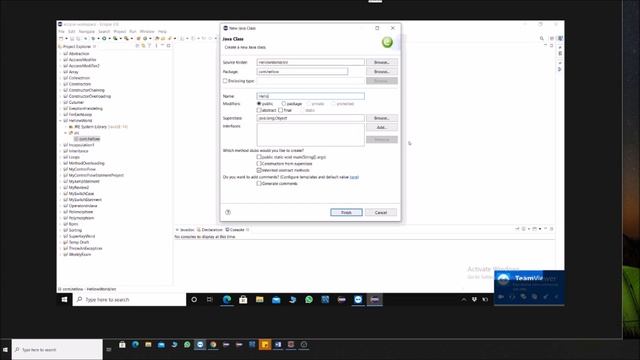Click Browse next to Superclass field
The height and width of the screenshot is (360, 640).
coord(382,118)
